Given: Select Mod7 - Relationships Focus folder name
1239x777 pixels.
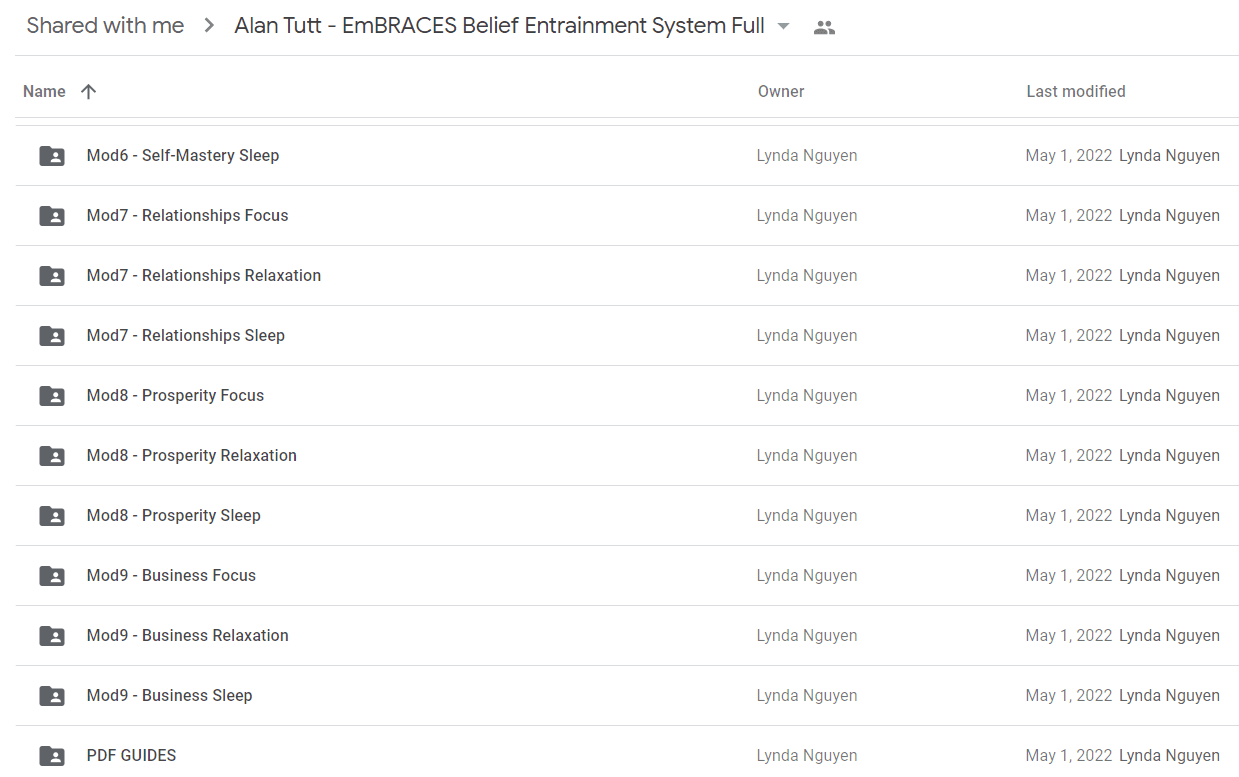Looking at the screenshot, I should 187,216.
